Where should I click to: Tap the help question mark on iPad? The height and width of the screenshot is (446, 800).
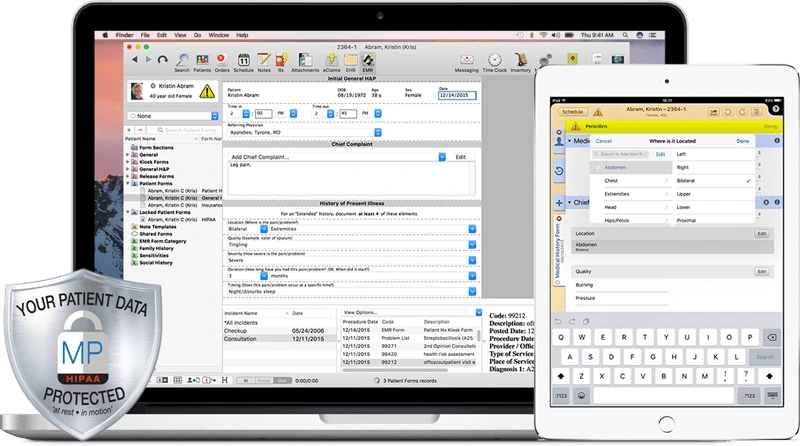pos(776,109)
